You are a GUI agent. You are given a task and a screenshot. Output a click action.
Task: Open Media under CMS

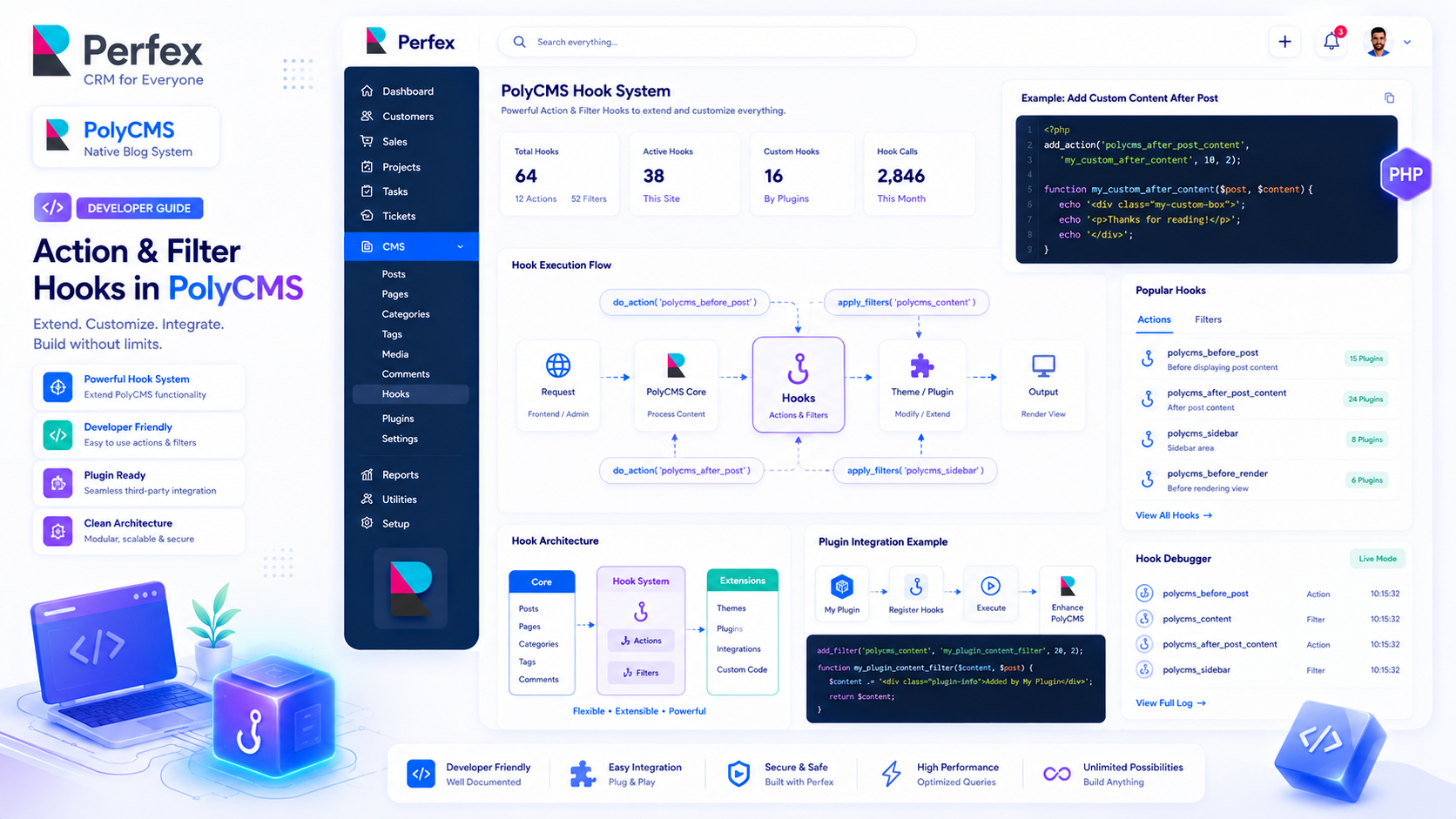tap(395, 354)
